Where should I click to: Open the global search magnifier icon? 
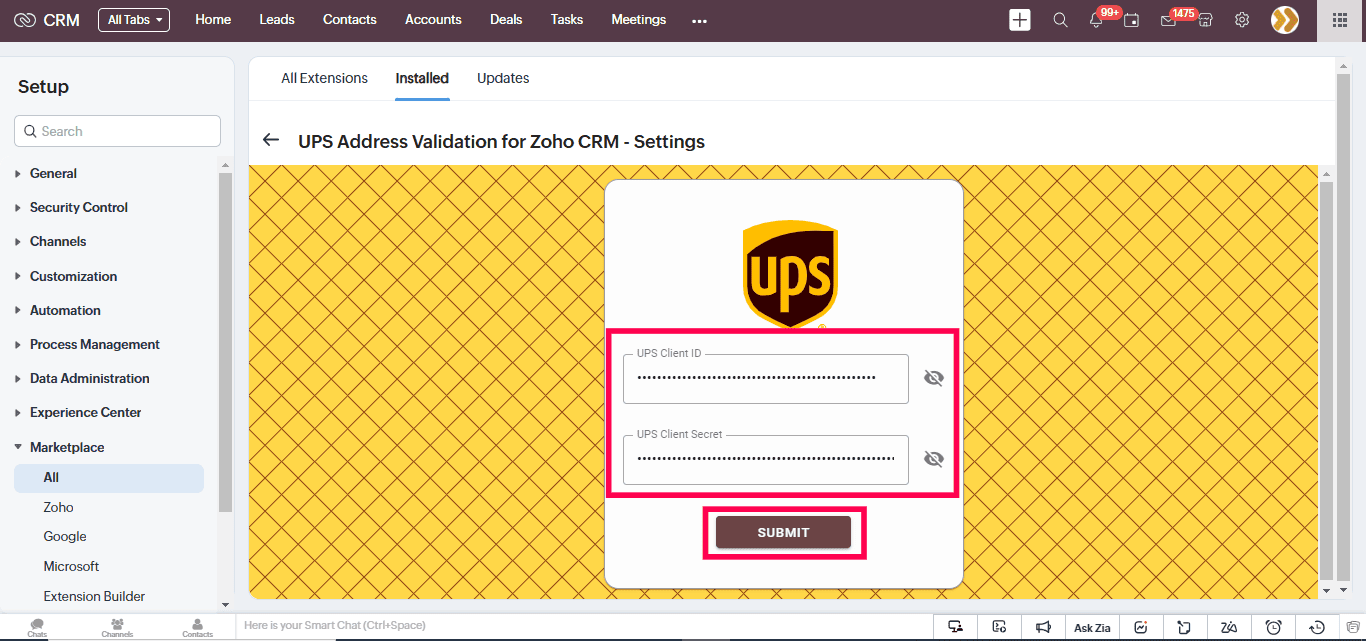(1060, 20)
